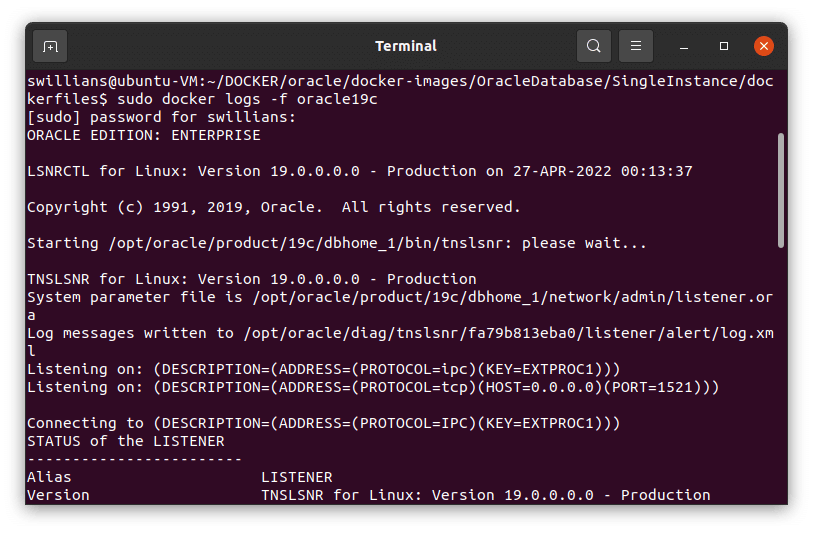The image size is (813, 533).
Task: Open a new terminal tab
Action: click(50, 46)
